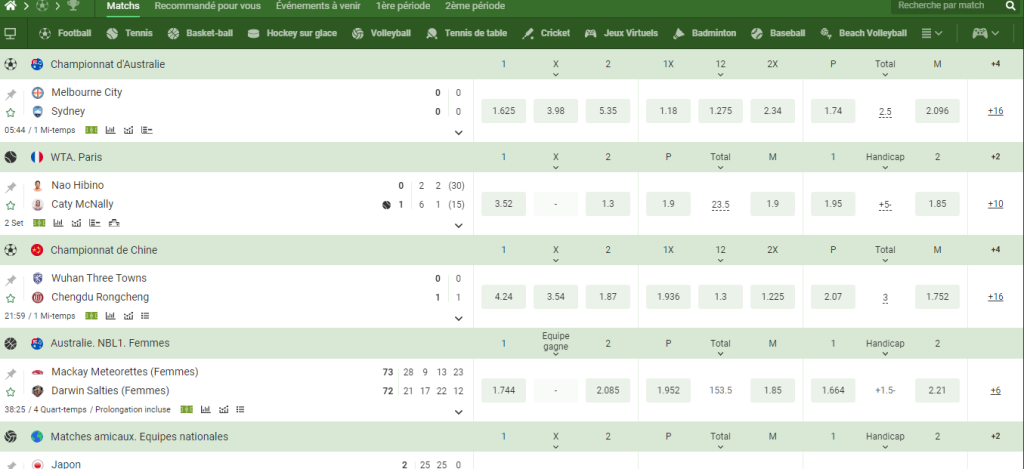1024x469 pixels.
Task: Expand the Melbourne City vs Sydney match details chevron
Action: [458, 133]
